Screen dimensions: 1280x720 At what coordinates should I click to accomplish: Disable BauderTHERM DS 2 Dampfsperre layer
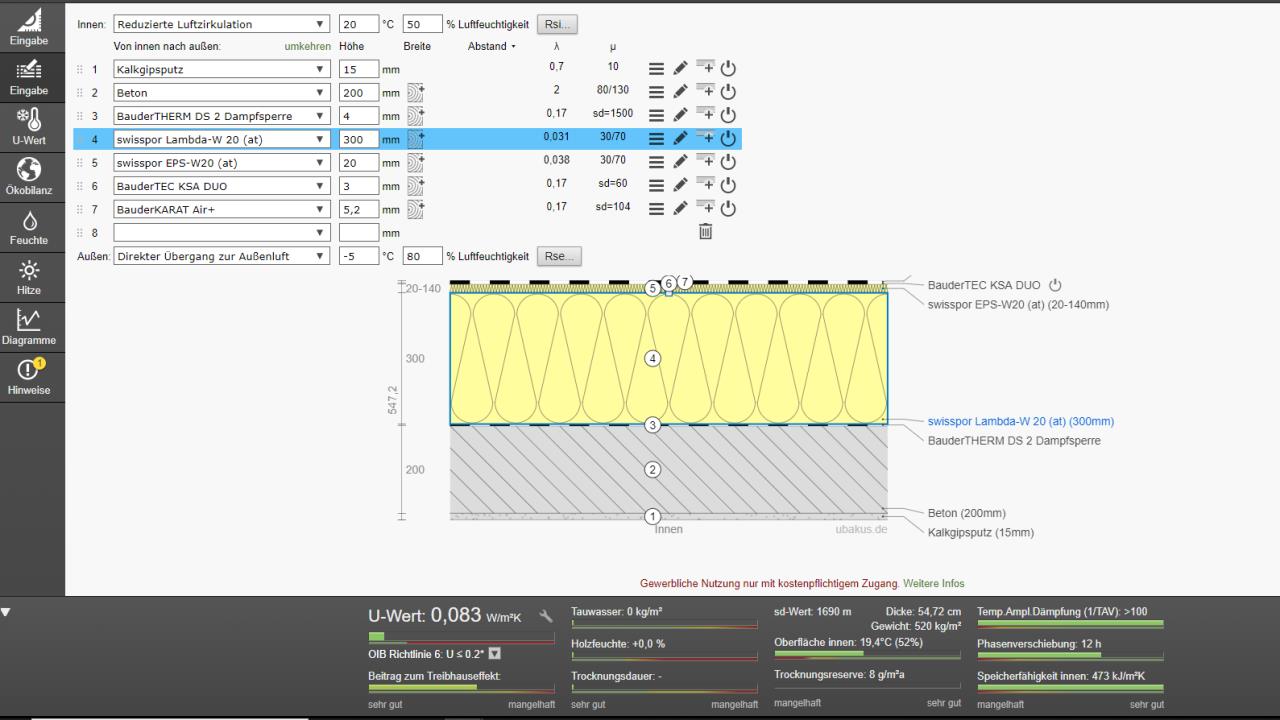point(728,115)
